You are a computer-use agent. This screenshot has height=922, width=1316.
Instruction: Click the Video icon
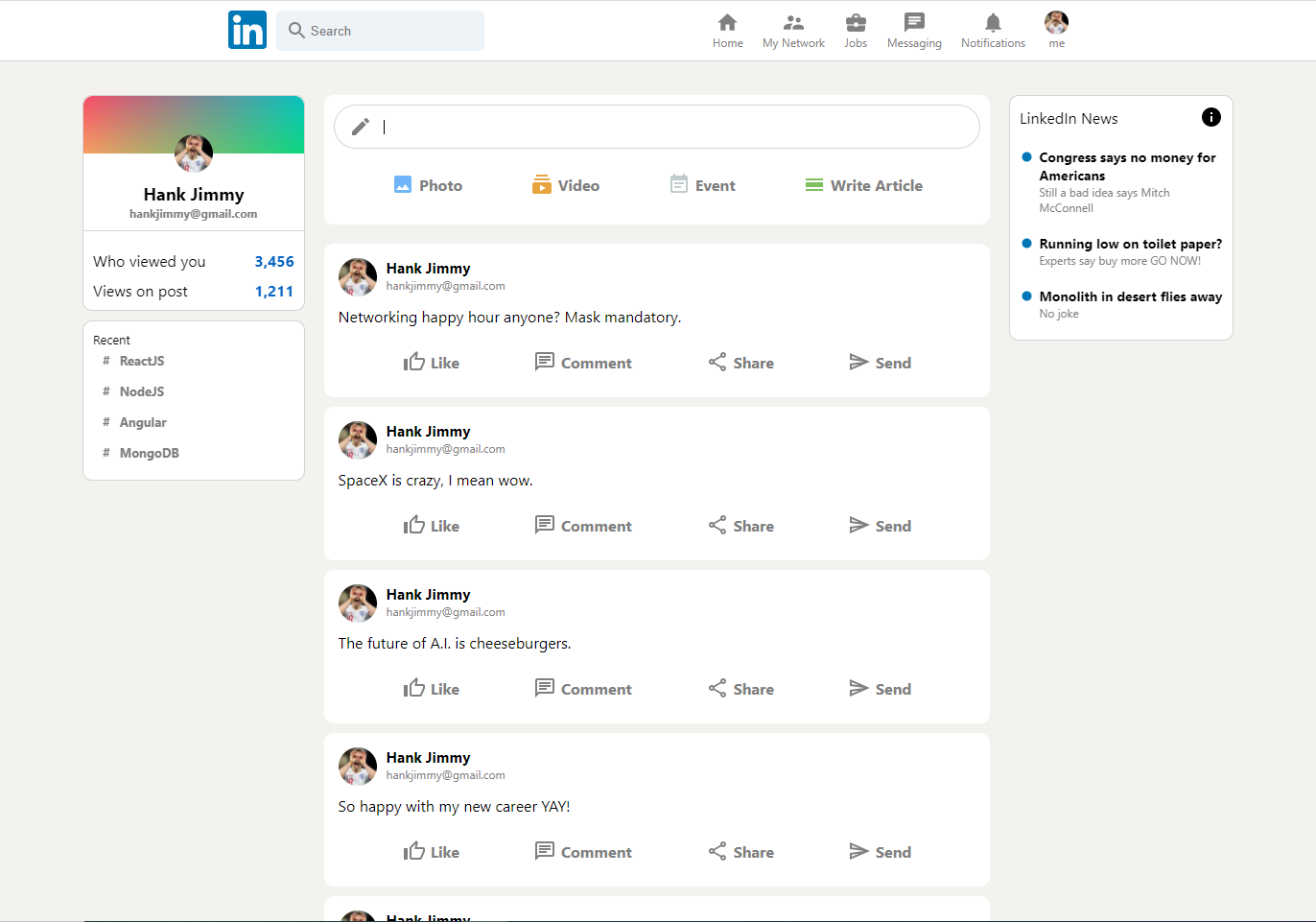click(x=542, y=184)
